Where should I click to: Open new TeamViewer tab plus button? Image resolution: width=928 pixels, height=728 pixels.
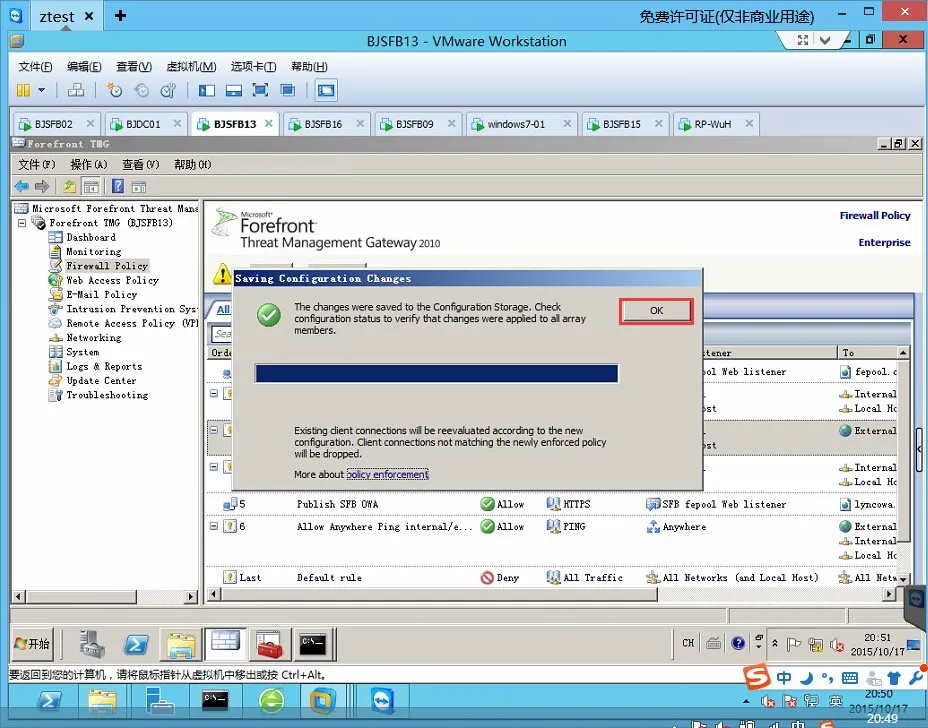coord(120,15)
